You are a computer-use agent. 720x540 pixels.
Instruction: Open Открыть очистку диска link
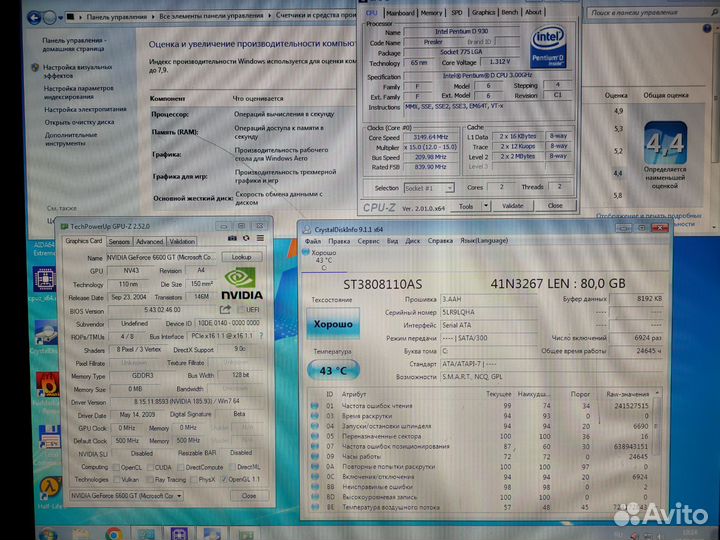click(x=79, y=122)
